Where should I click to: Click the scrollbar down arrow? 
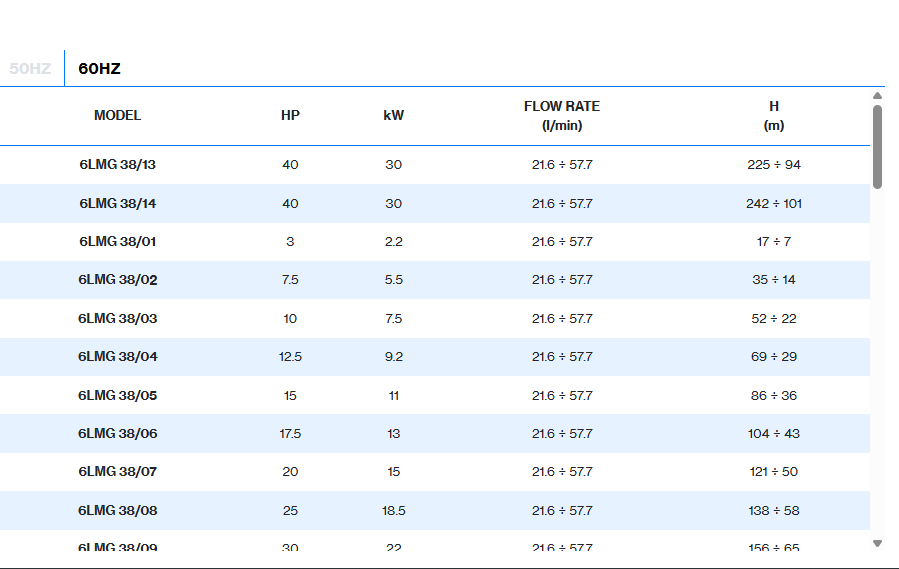(x=877, y=543)
